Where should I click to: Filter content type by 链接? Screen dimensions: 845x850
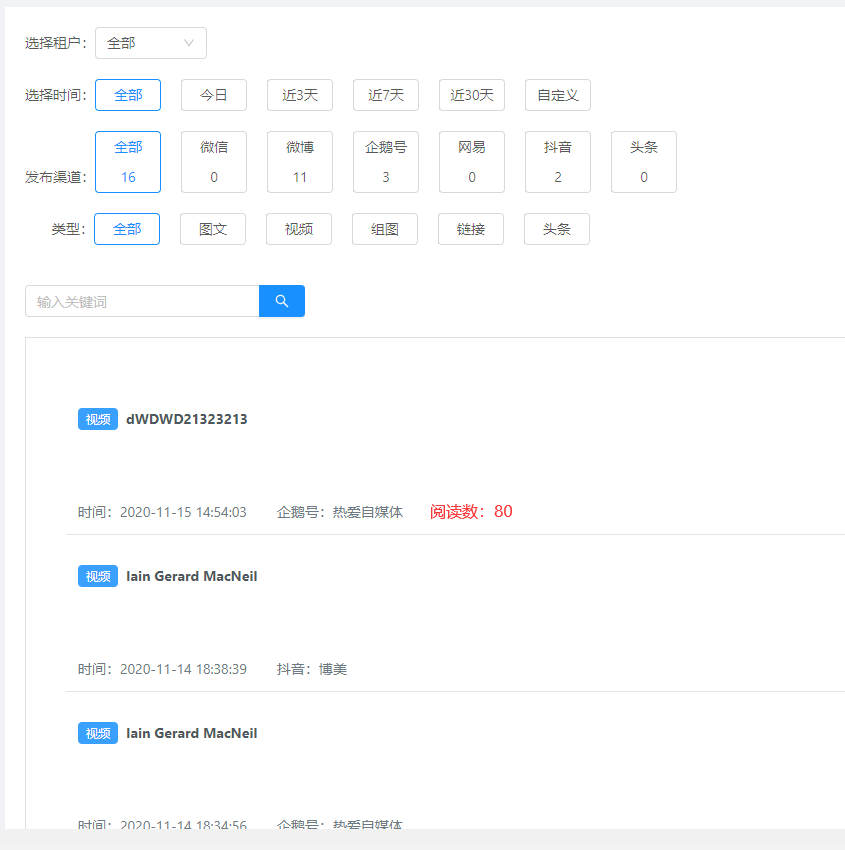[470, 229]
